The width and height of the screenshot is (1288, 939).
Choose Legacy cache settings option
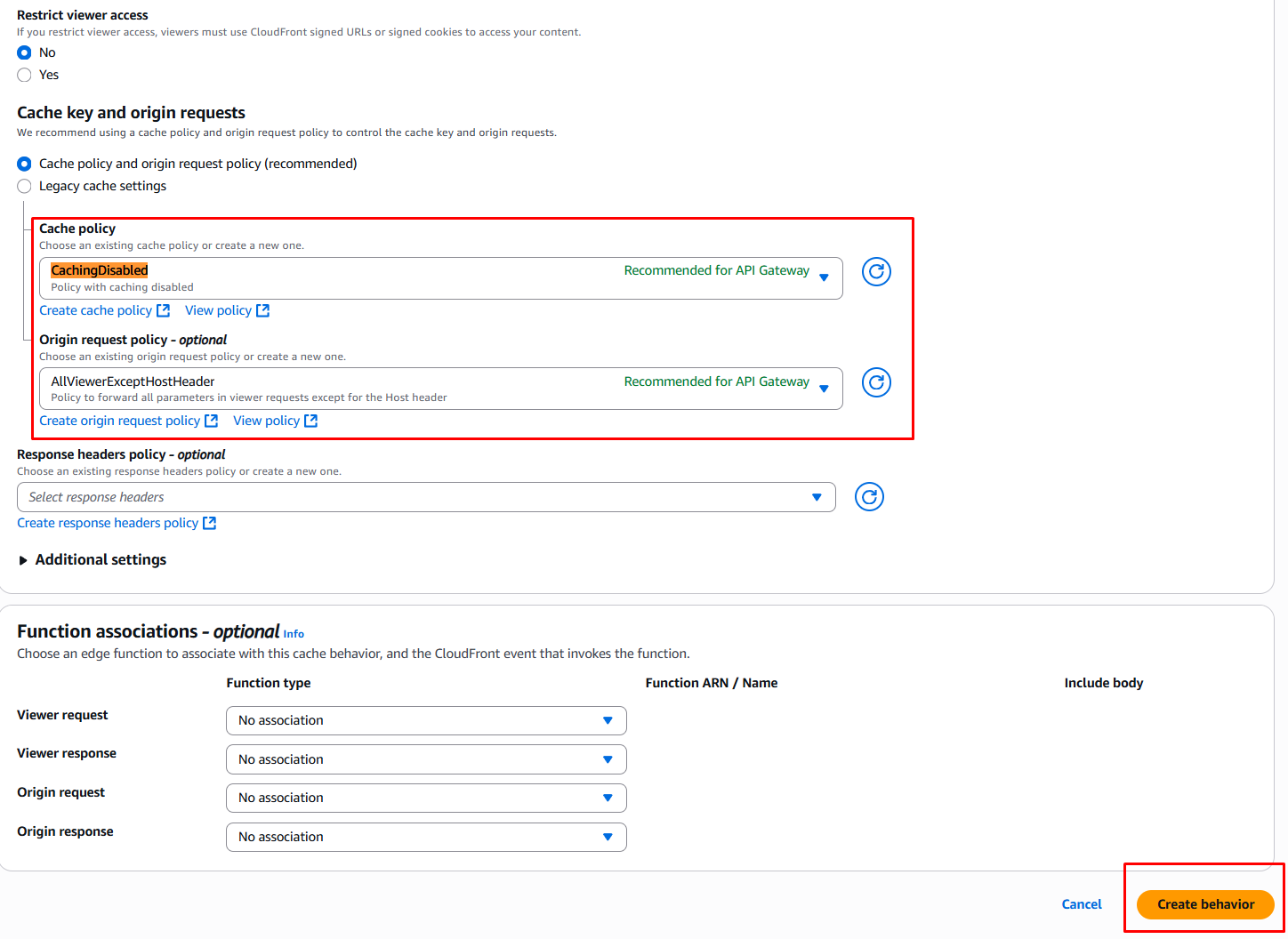(25, 186)
